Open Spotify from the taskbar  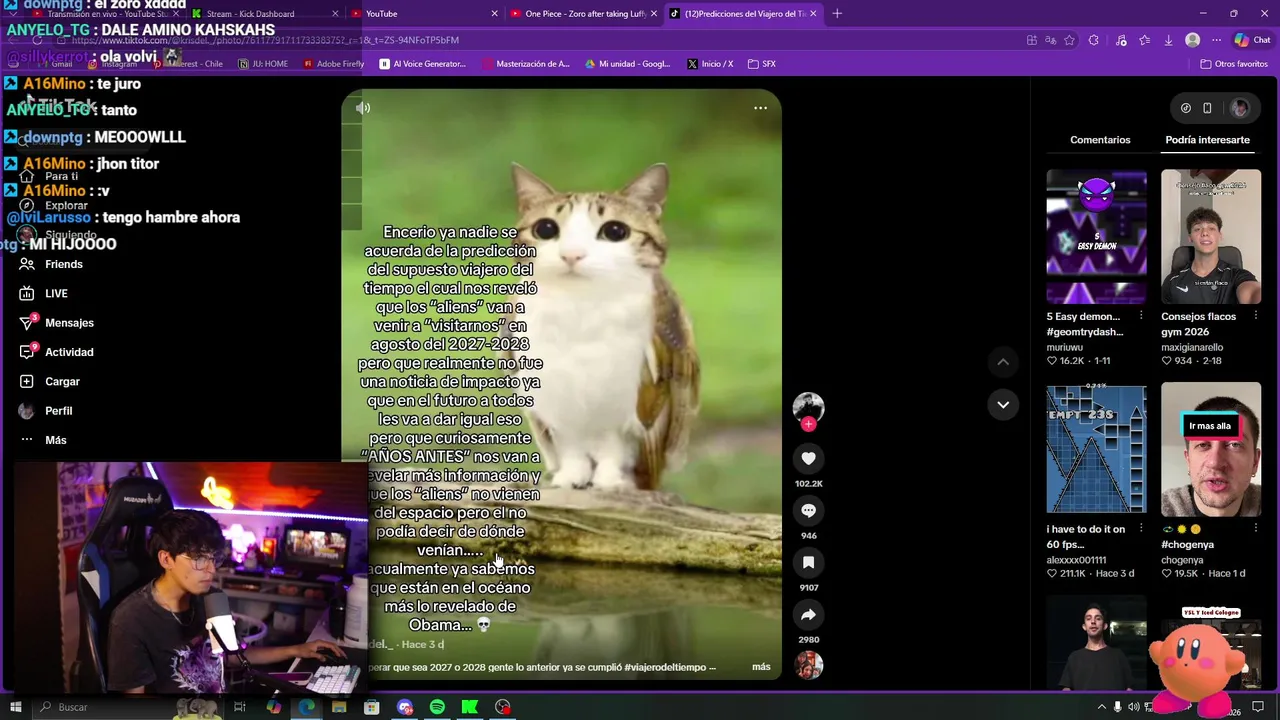point(437,707)
